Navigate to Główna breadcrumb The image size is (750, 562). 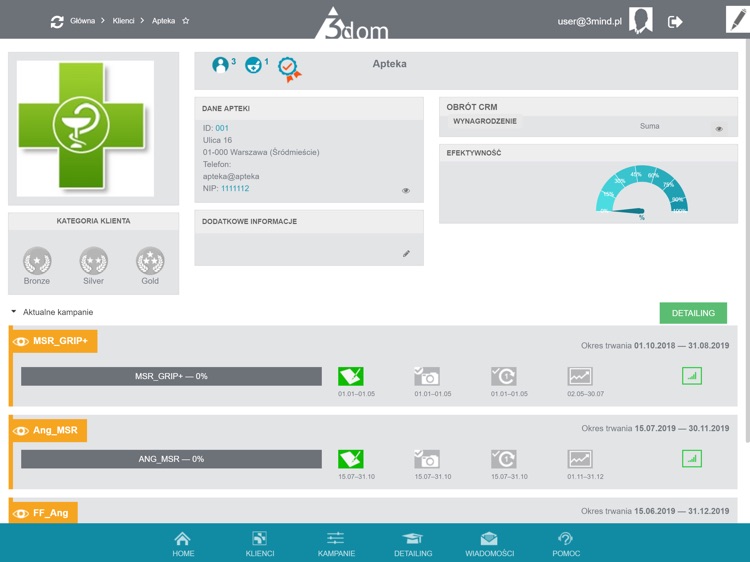(82, 21)
